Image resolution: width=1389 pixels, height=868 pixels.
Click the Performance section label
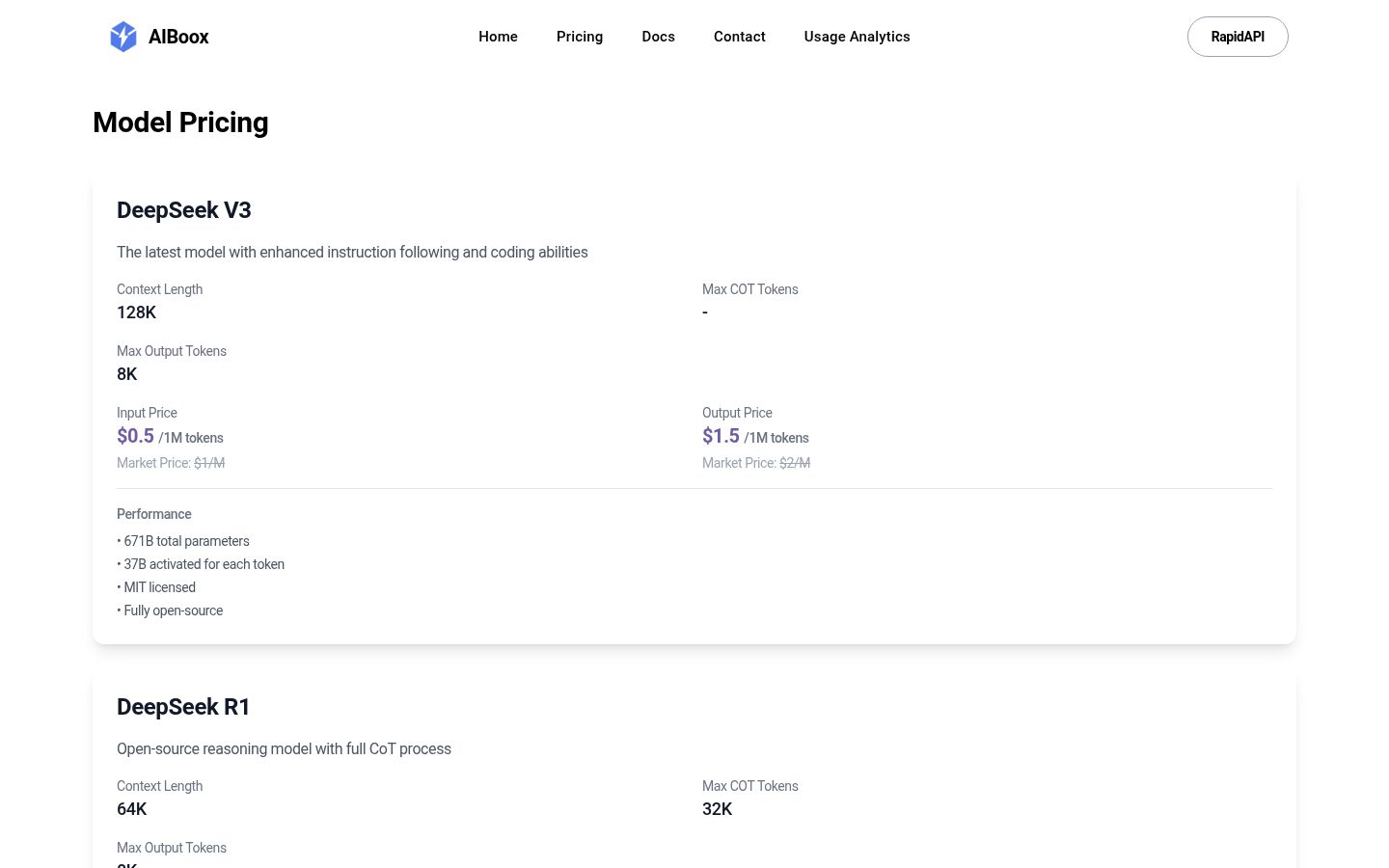(154, 514)
